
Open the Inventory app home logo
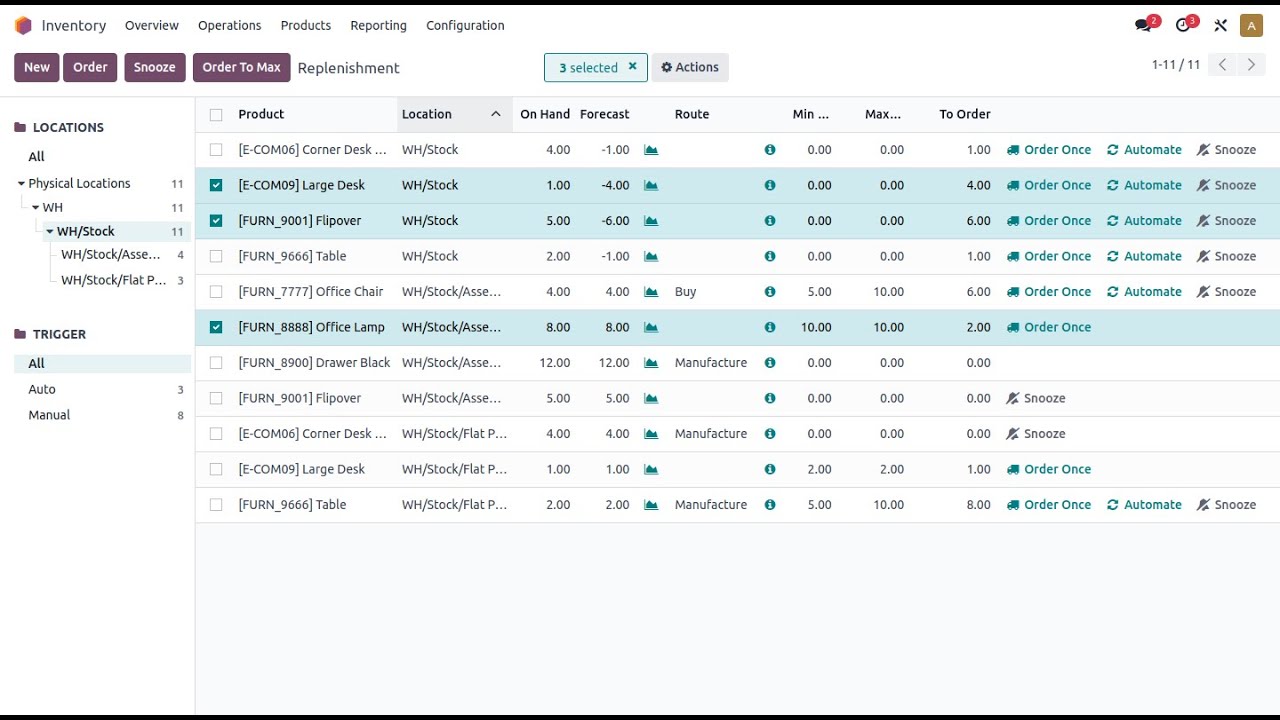pos(23,25)
